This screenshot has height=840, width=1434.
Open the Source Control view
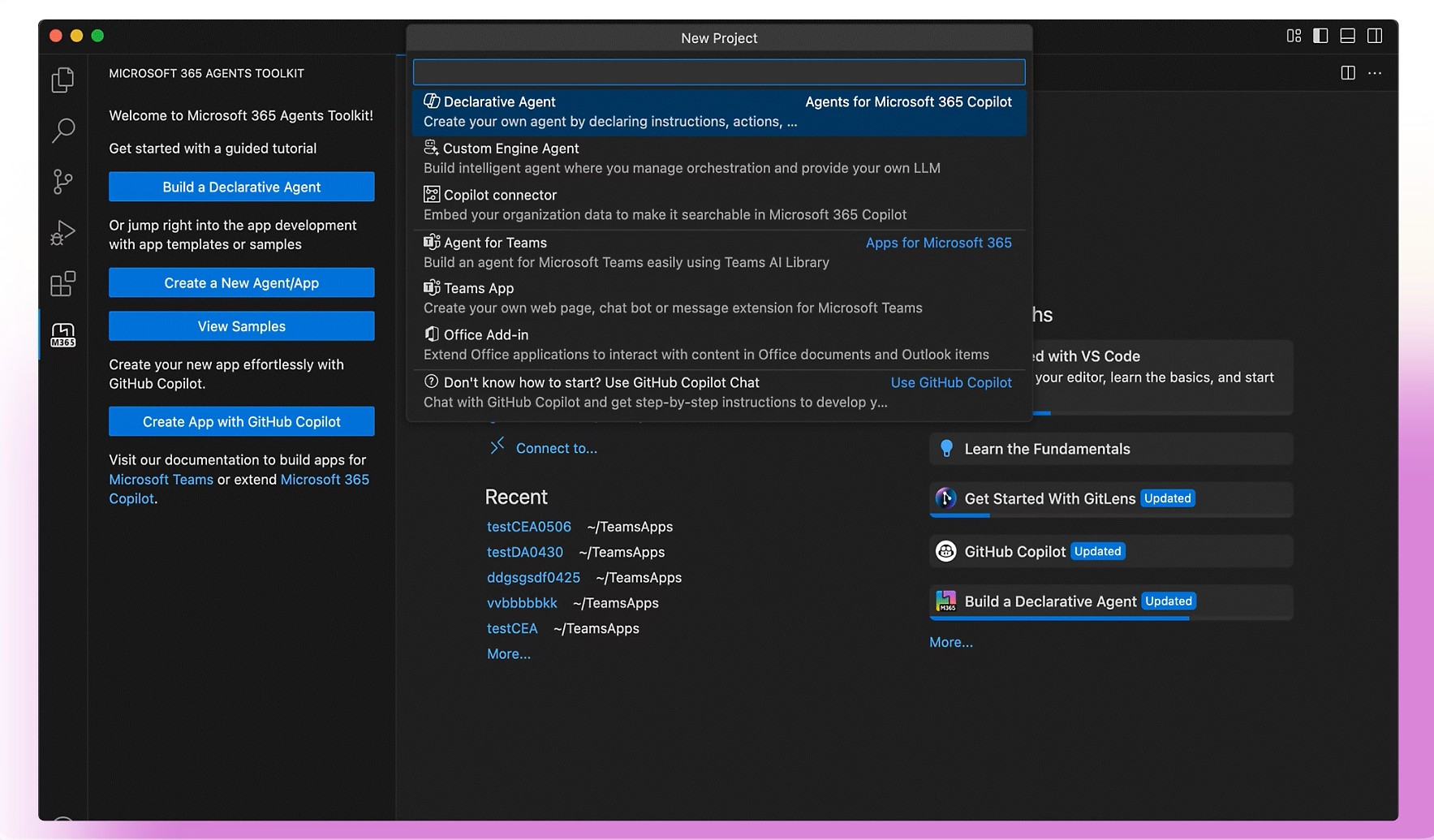coord(62,181)
